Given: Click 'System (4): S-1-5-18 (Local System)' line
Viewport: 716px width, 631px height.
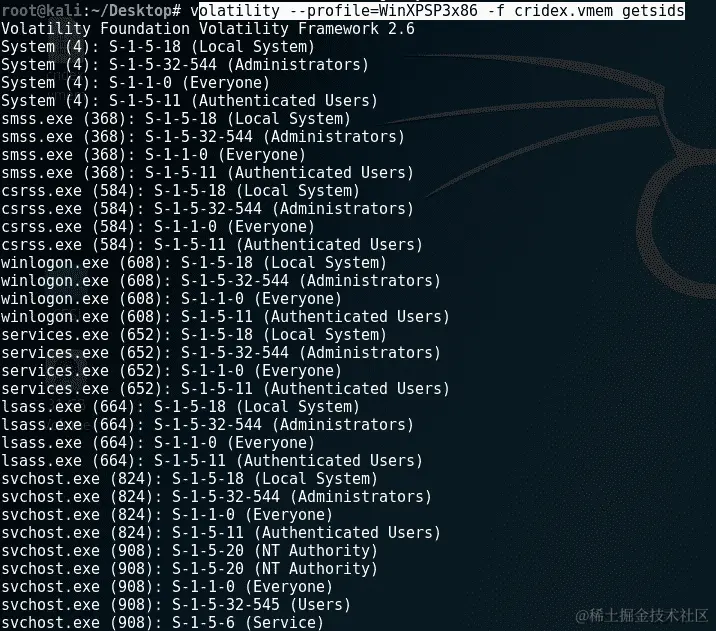Looking at the screenshot, I should click(158, 47).
